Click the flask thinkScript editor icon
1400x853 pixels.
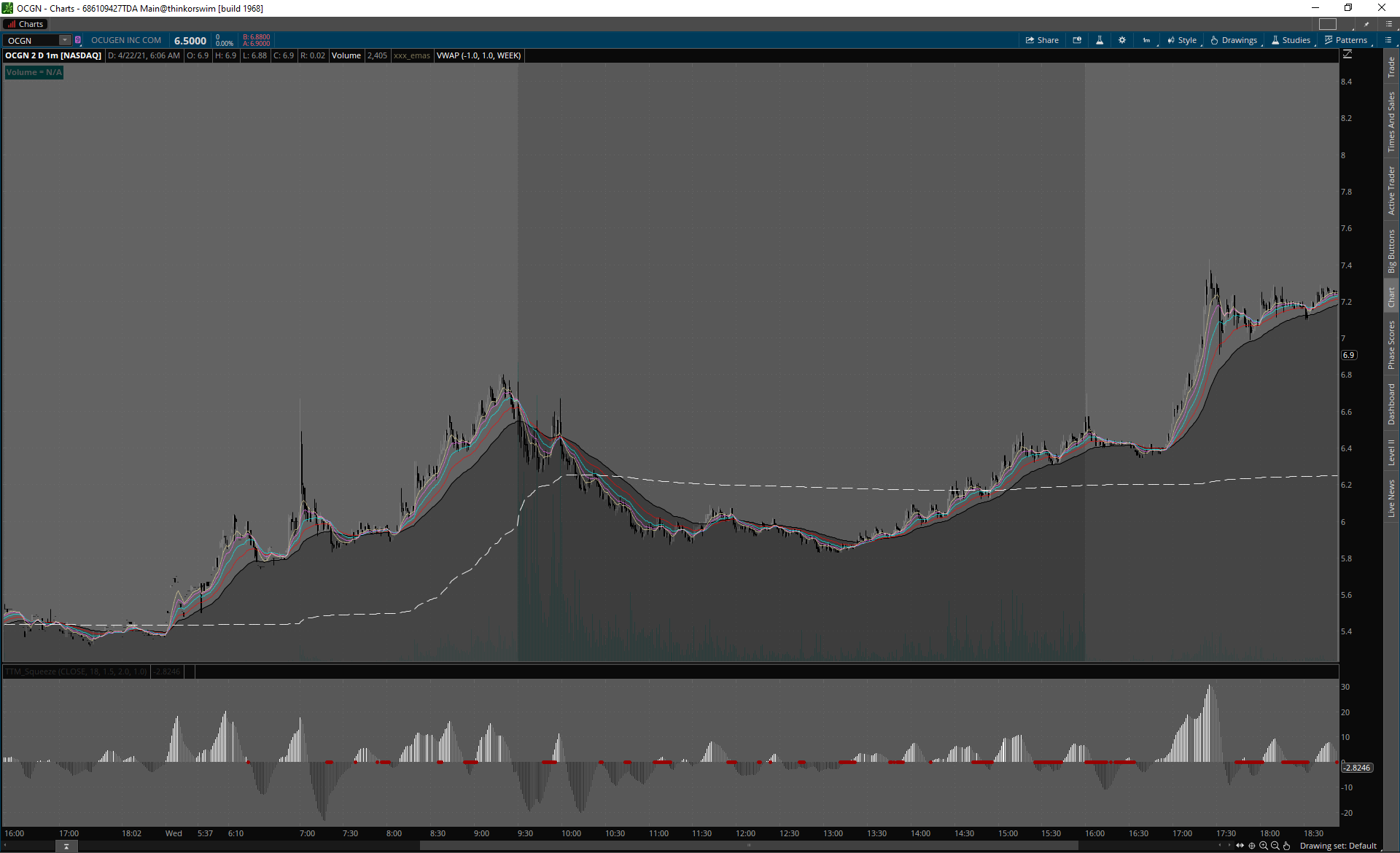1100,40
